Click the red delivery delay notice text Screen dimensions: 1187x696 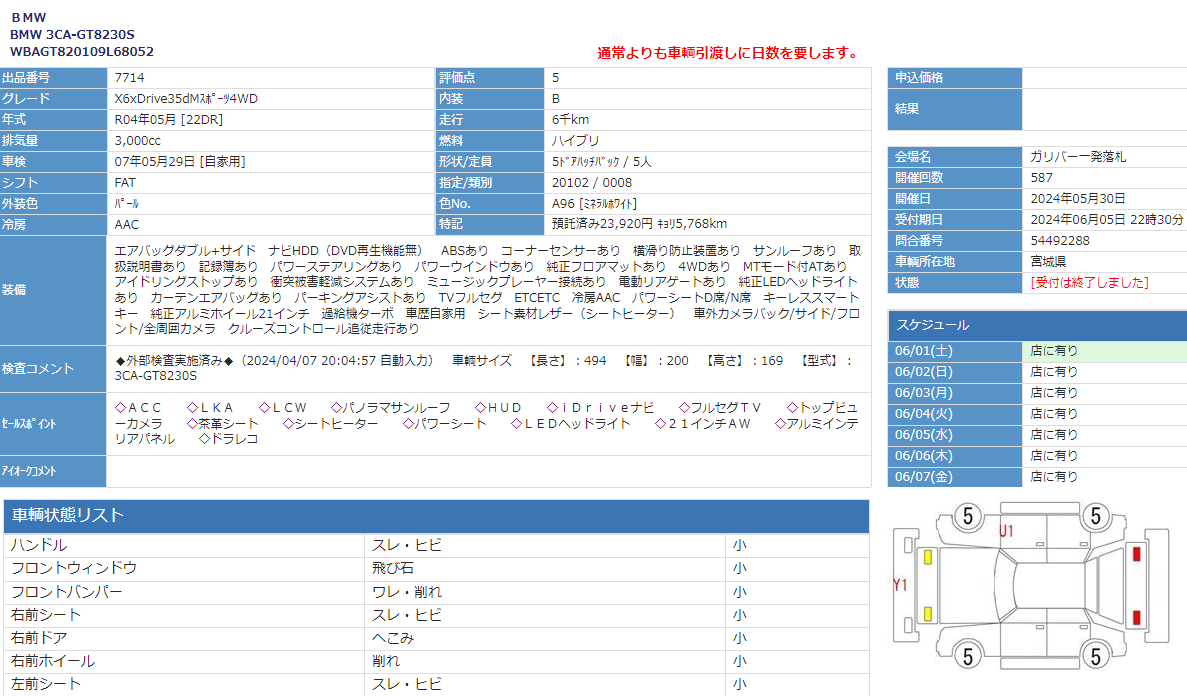[x=727, y=52]
